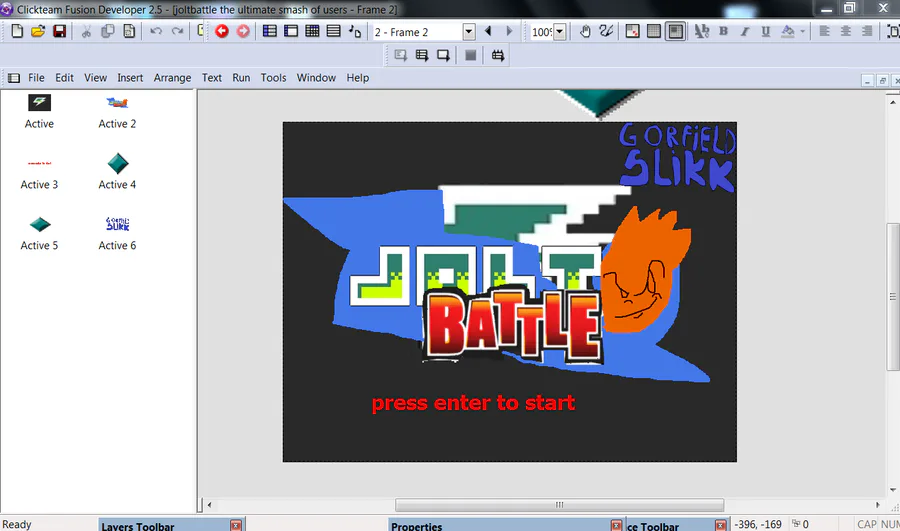Open the Storyboard Editor icon

pos(270,31)
